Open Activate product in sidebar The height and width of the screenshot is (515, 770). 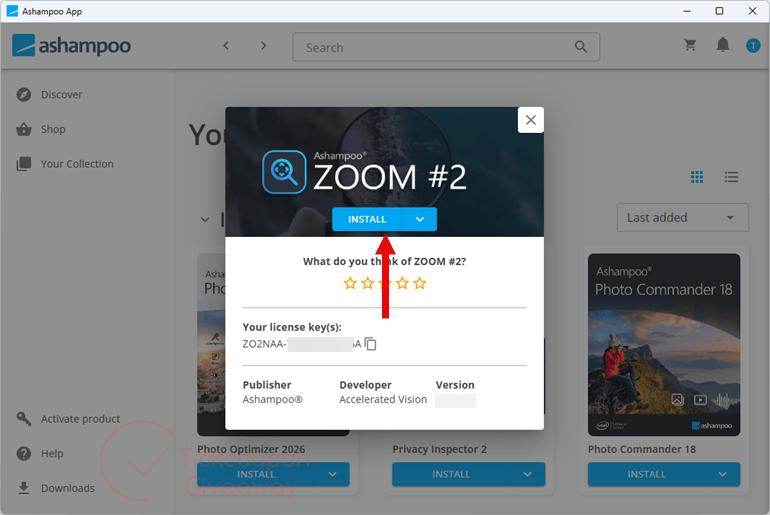coord(80,419)
